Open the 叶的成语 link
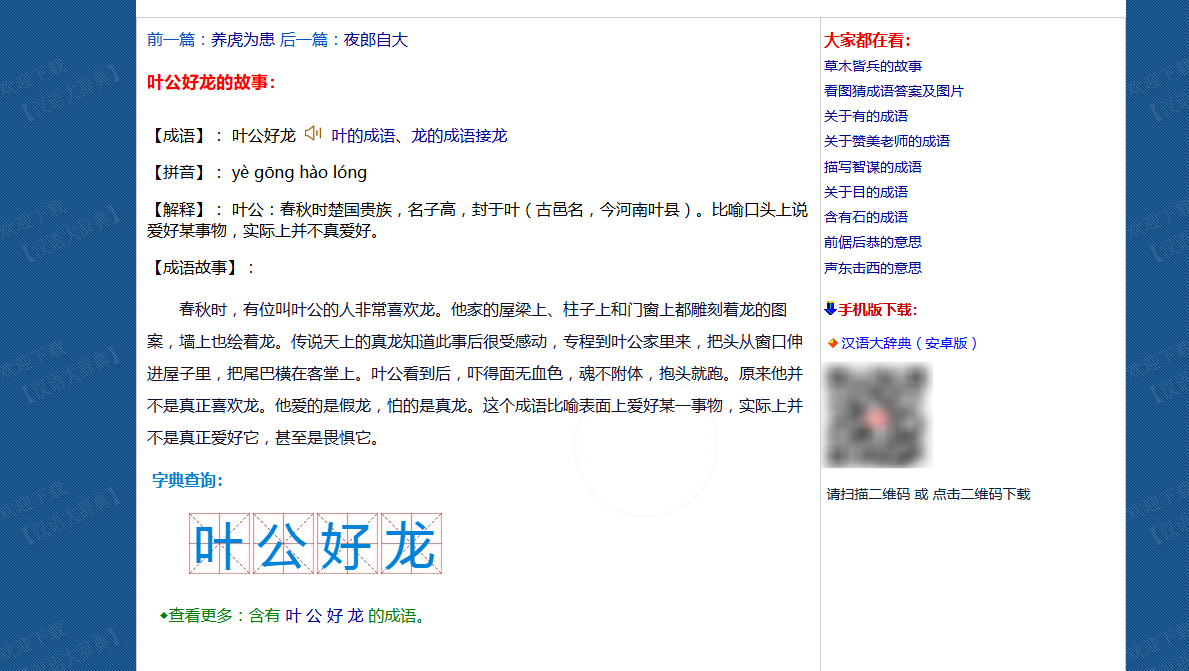The height and width of the screenshot is (671, 1189). (364, 135)
